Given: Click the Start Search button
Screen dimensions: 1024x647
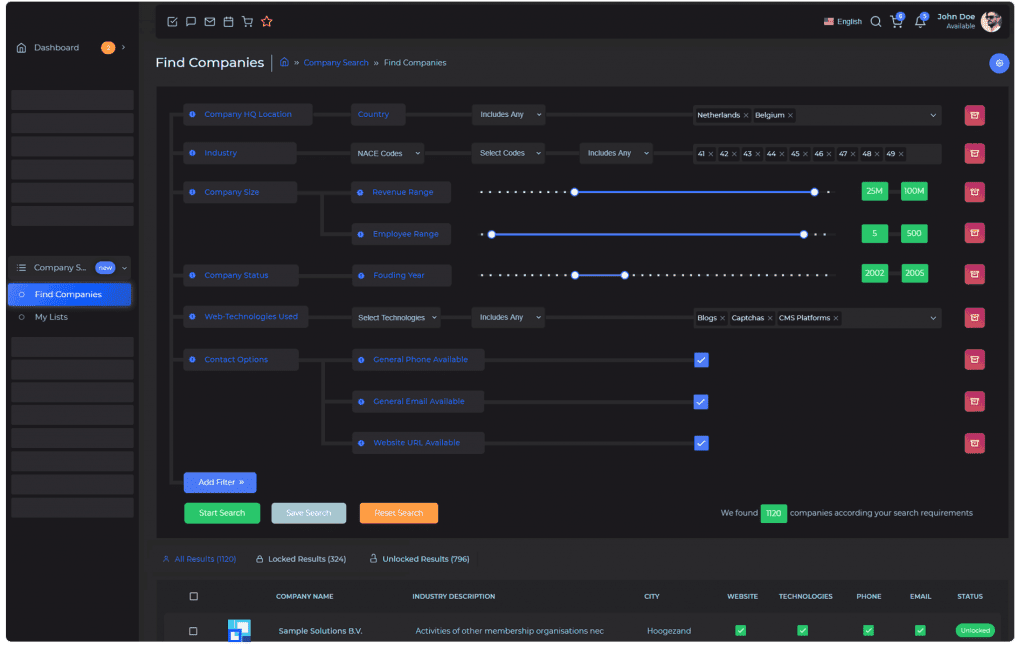Looking at the screenshot, I should pos(221,513).
